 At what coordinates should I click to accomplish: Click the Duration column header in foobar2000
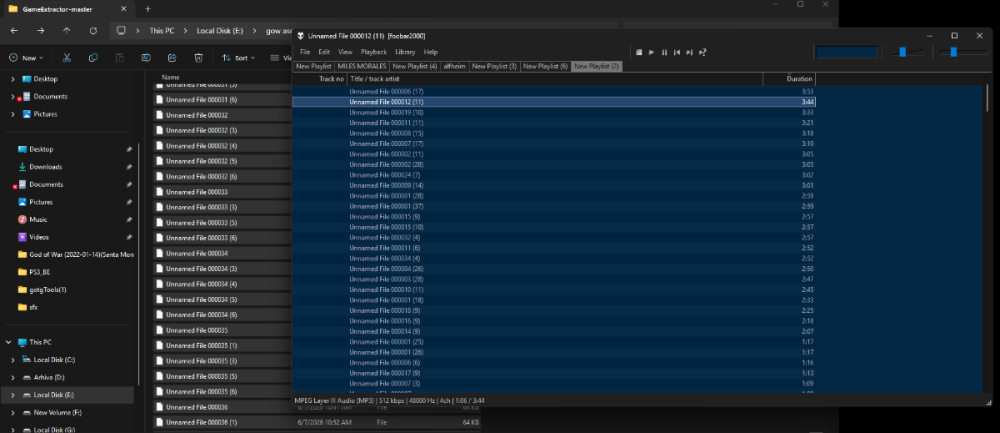tap(789, 79)
